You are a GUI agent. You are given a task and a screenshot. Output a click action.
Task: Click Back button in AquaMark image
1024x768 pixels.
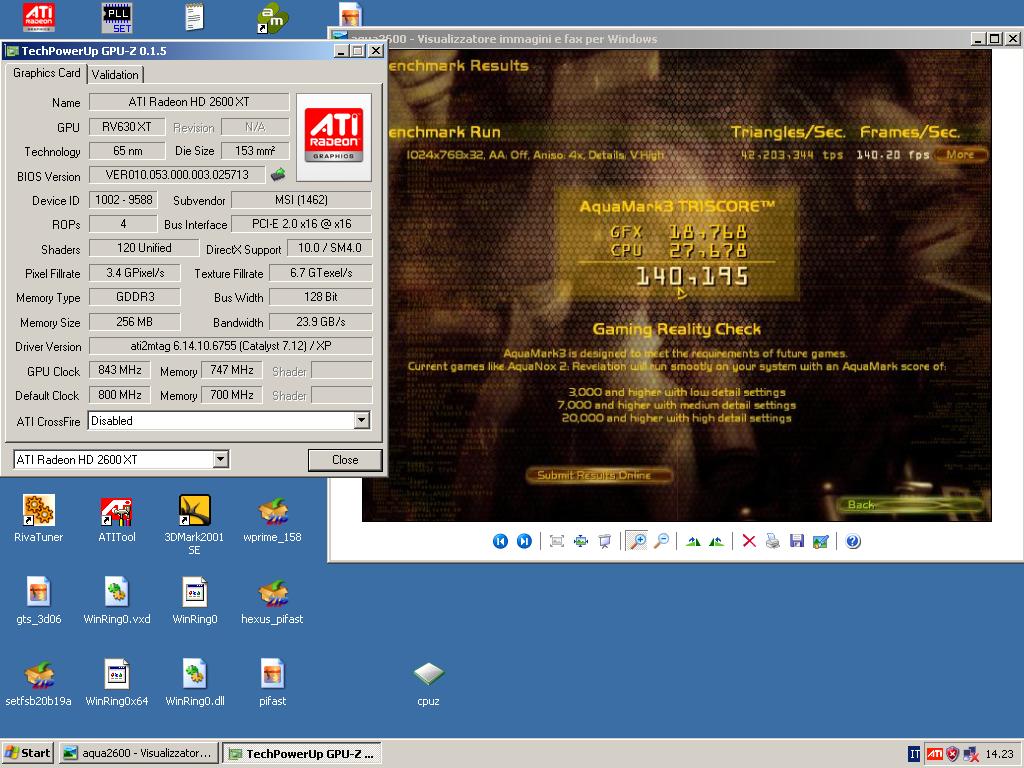(x=909, y=505)
